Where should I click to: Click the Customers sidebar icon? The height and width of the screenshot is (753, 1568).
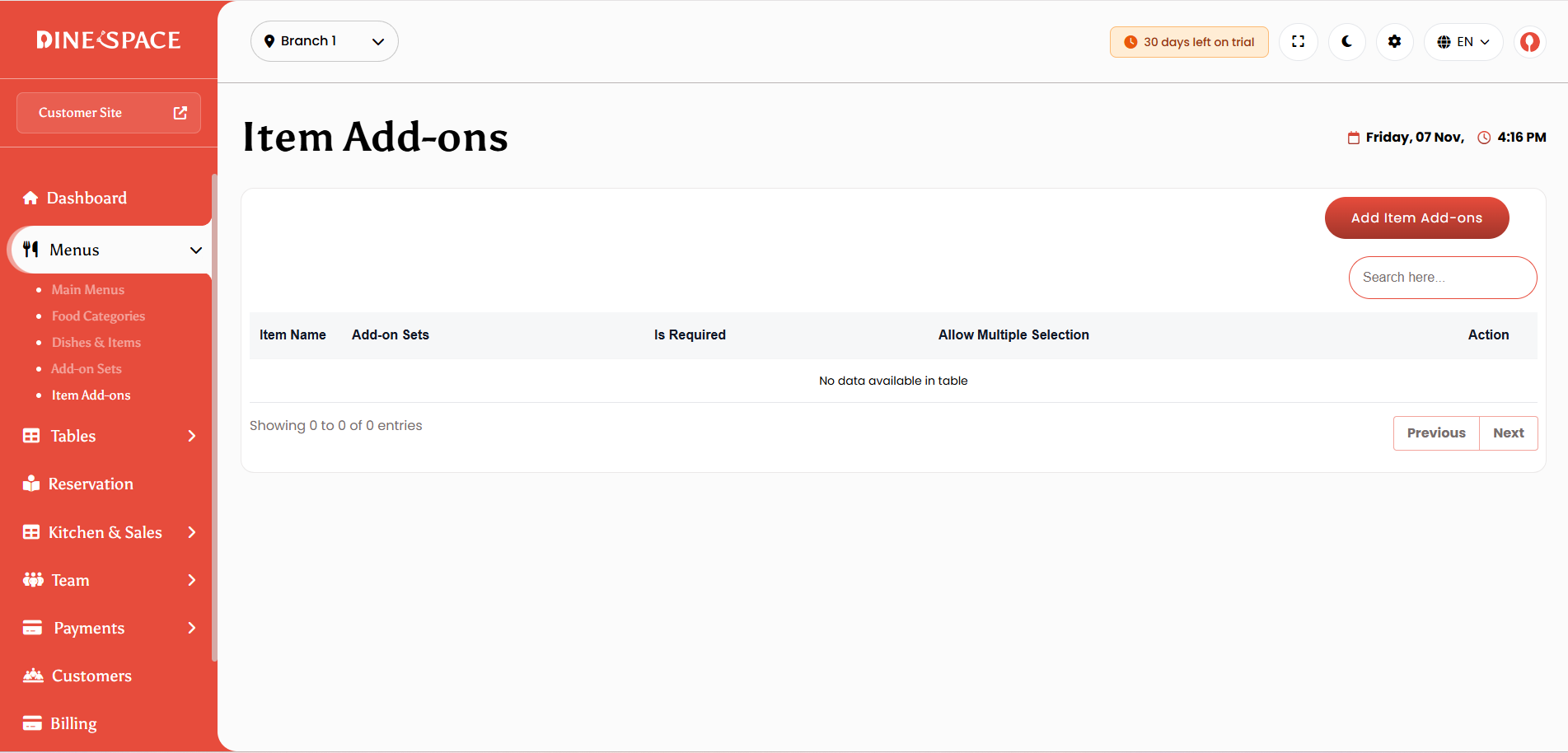click(x=33, y=676)
